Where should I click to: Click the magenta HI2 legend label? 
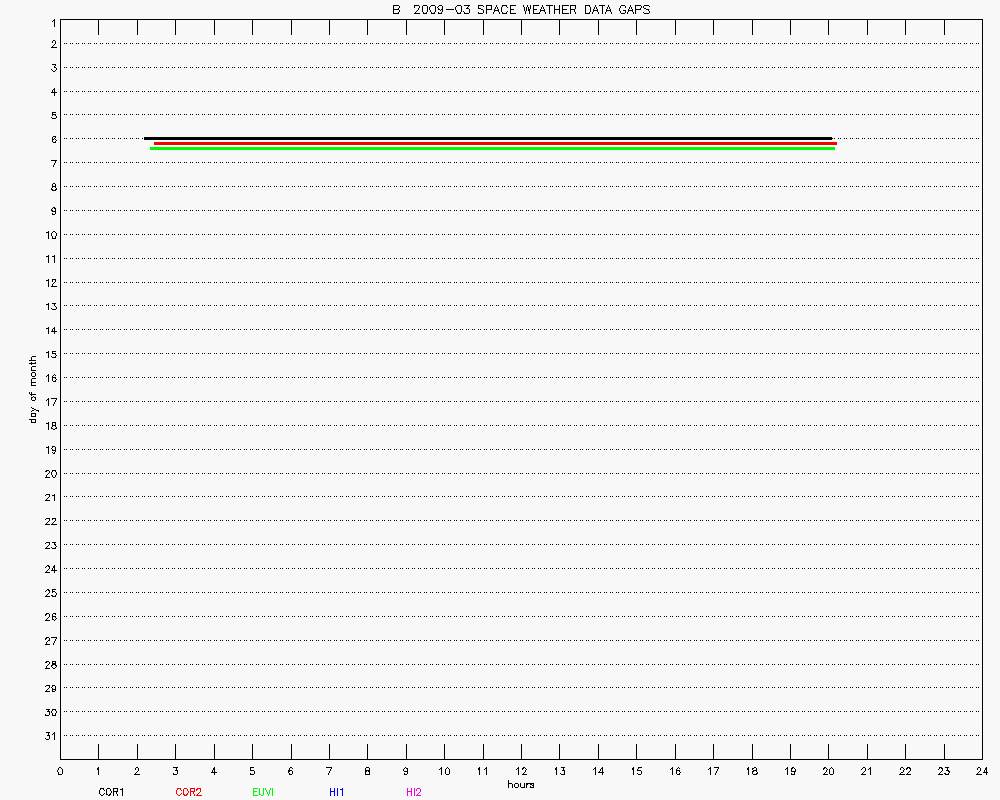click(x=413, y=792)
